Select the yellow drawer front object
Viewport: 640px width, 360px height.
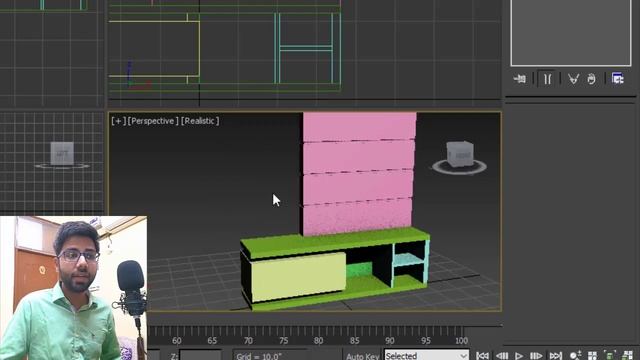pos(298,277)
